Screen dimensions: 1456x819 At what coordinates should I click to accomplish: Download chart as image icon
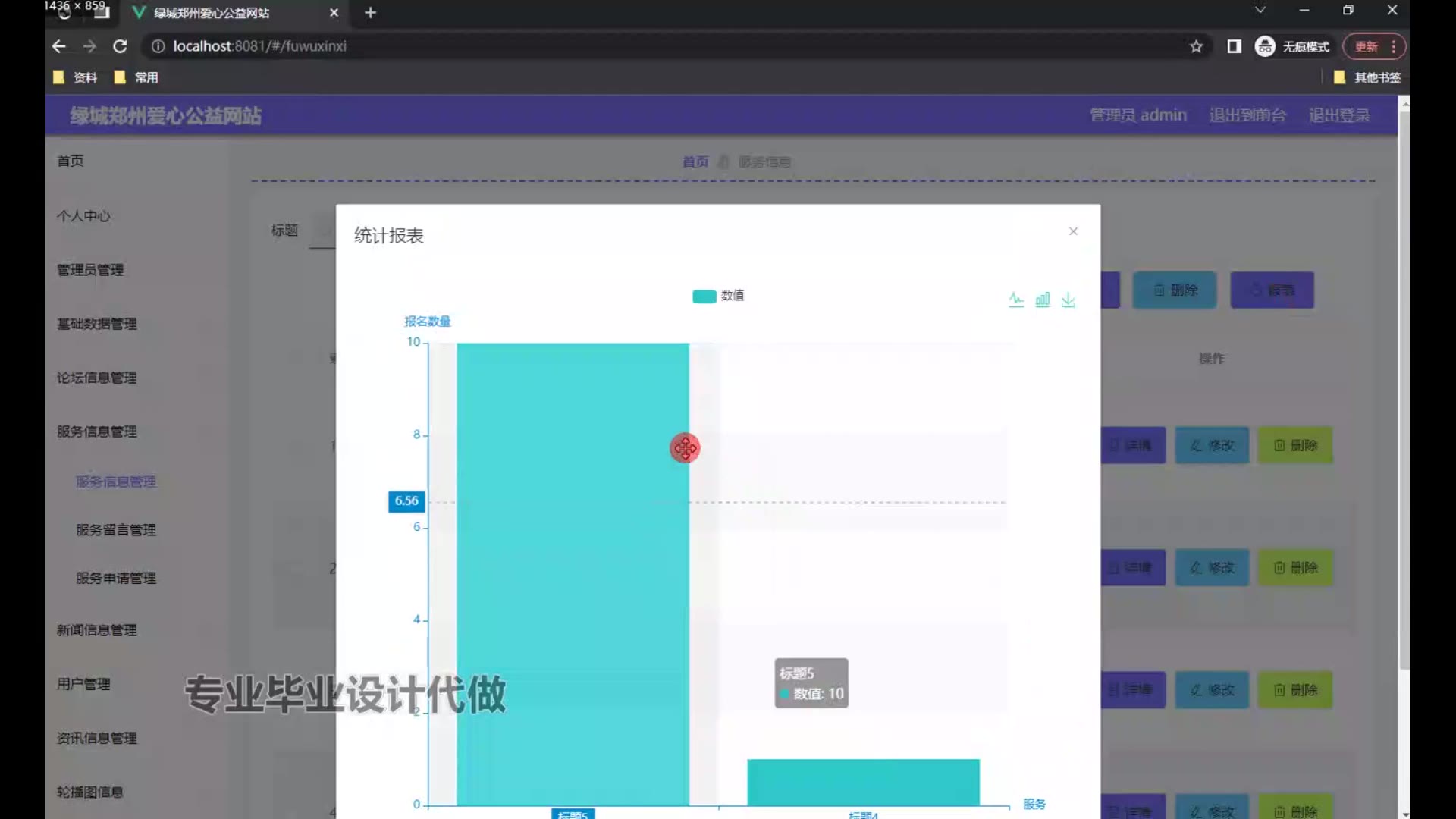coord(1068,300)
